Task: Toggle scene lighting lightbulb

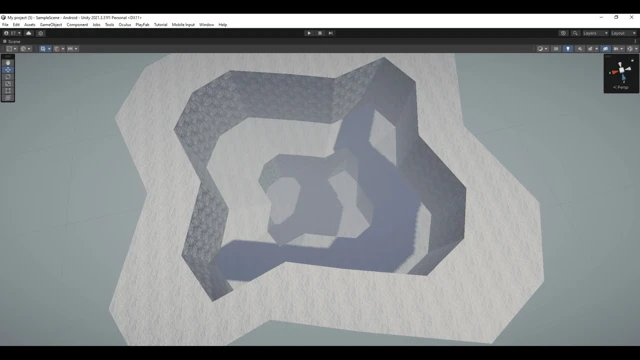Action: (568, 49)
